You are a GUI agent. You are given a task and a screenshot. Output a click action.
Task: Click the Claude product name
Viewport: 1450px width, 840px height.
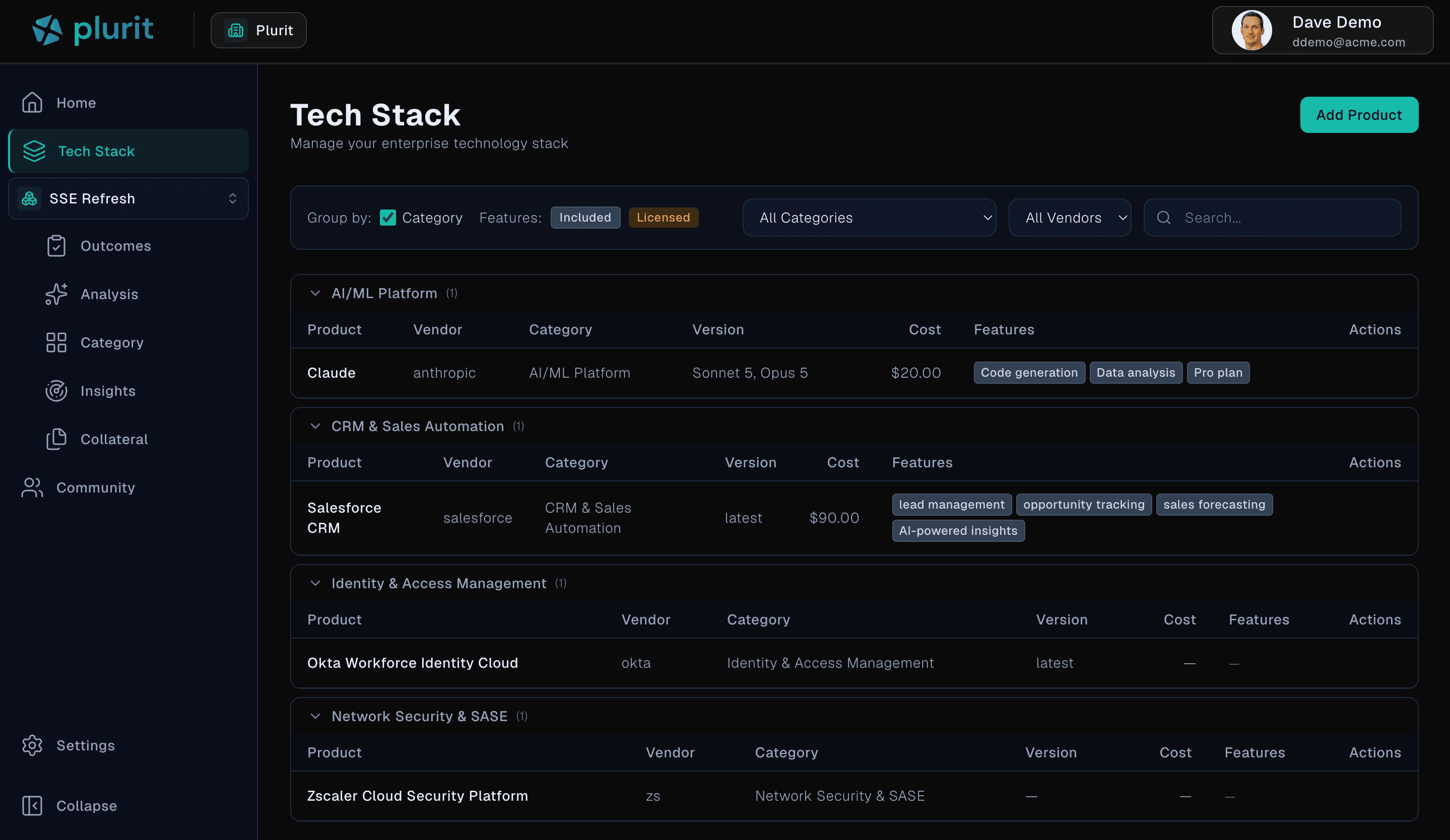click(332, 373)
